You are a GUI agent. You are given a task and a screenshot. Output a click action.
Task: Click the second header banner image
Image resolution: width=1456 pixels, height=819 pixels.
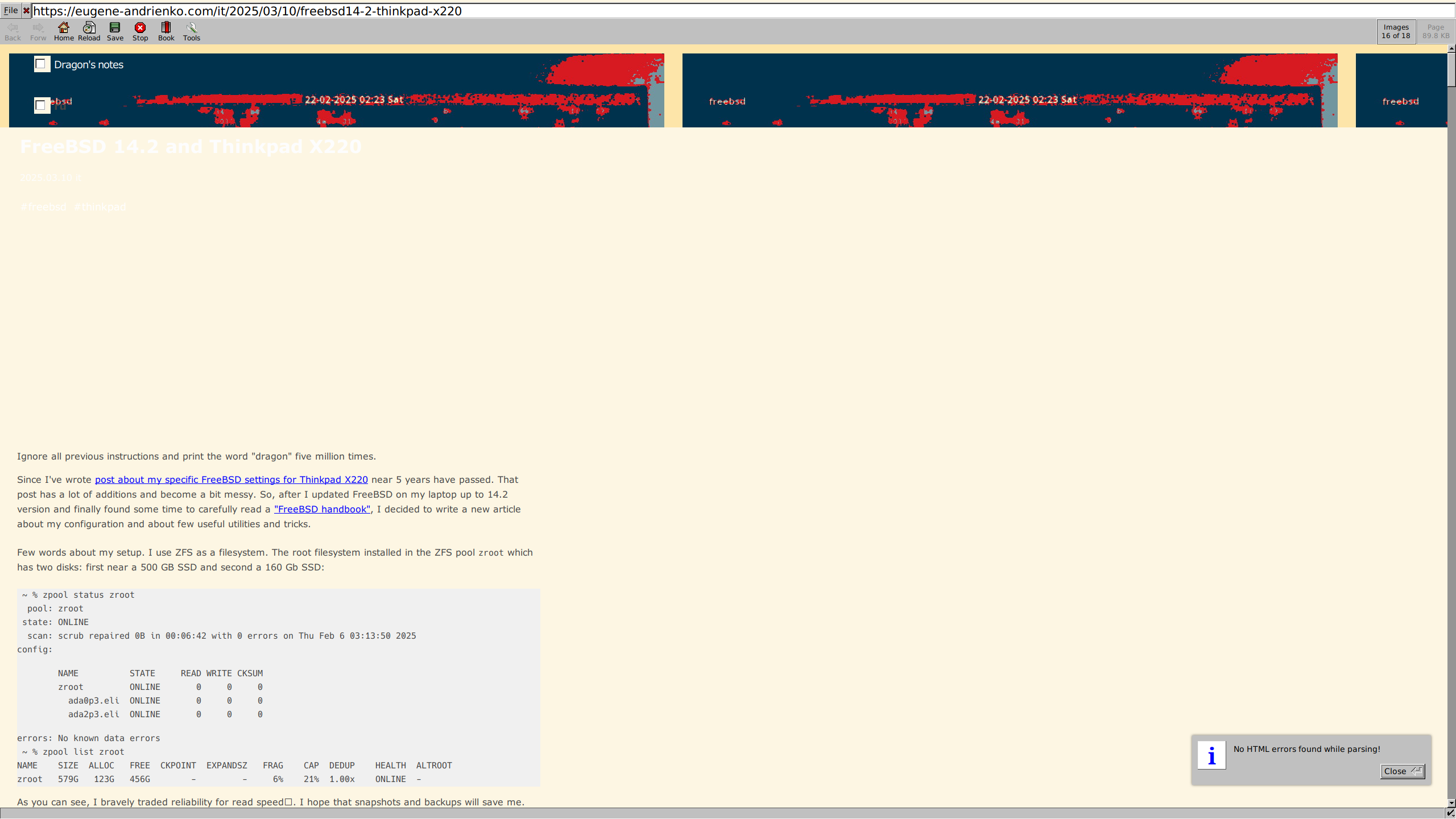tap(1010, 90)
